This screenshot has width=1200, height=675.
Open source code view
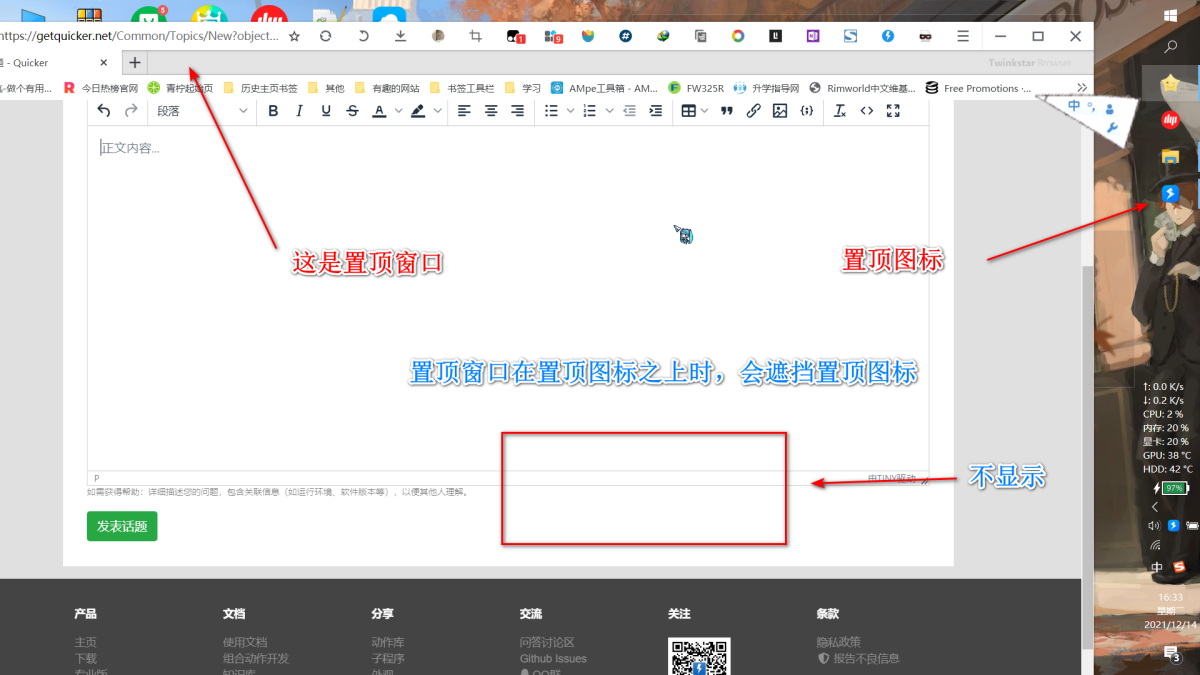pos(867,111)
